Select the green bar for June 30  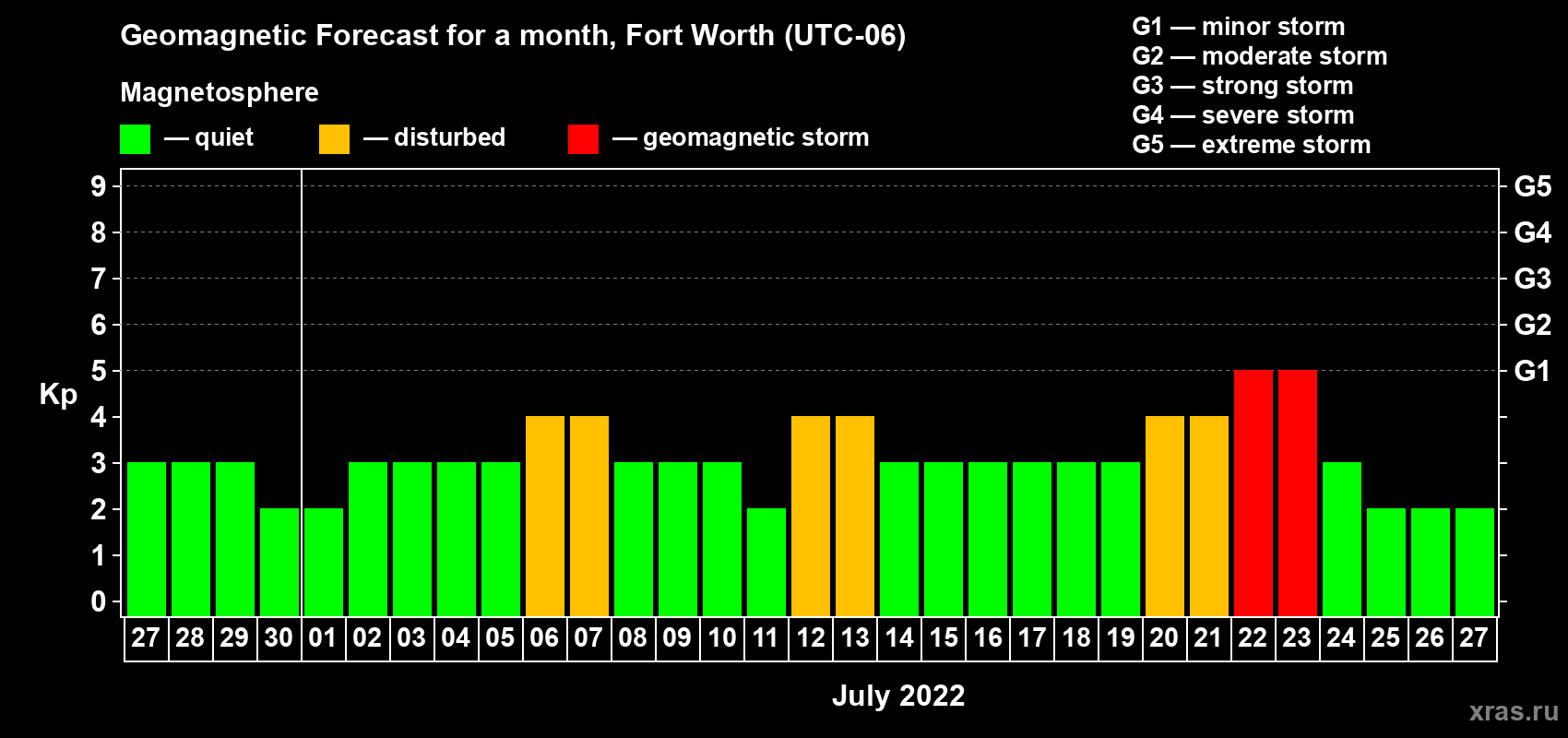[x=279, y=563]
